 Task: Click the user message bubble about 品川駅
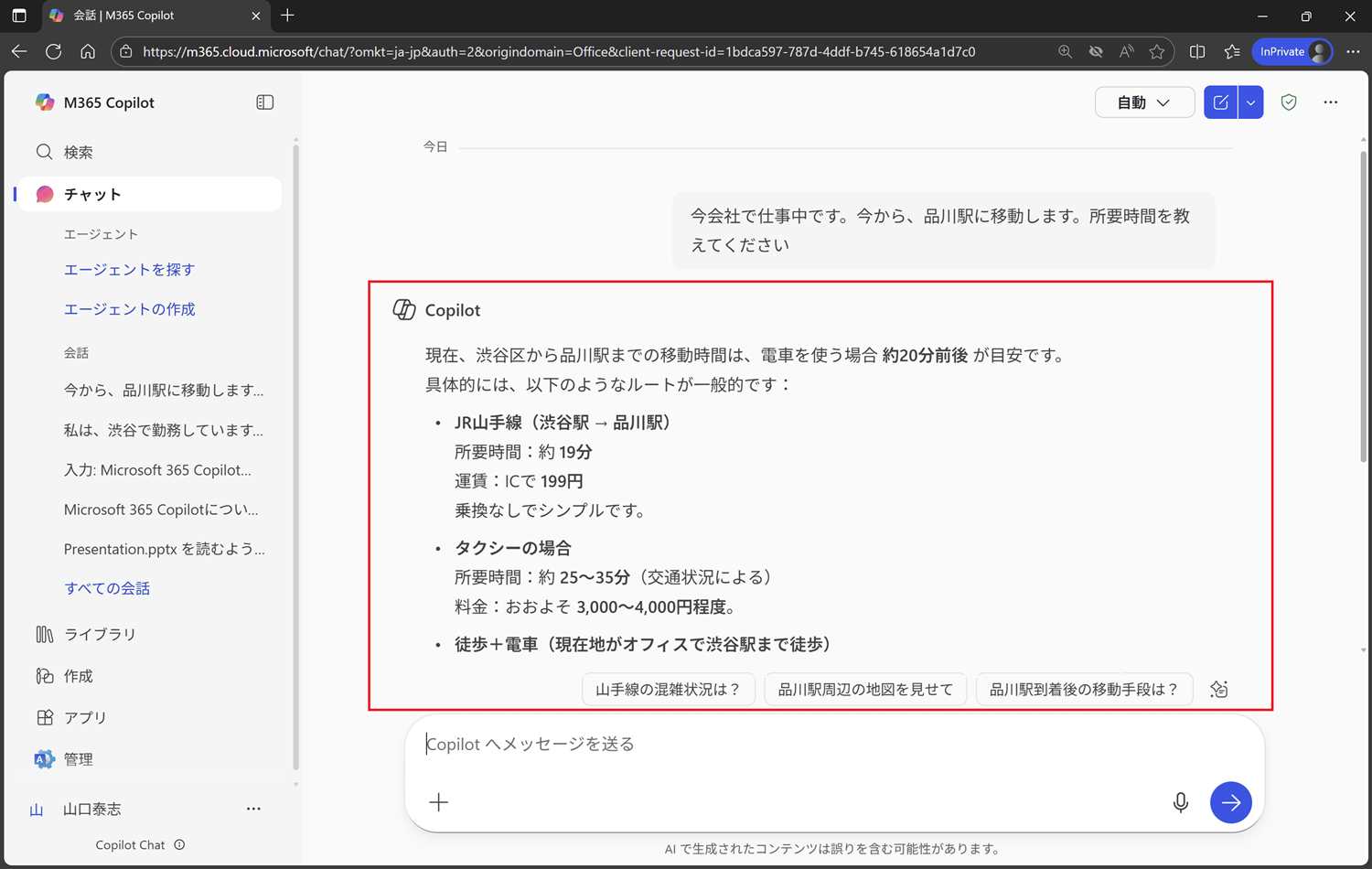click(943, 231)
